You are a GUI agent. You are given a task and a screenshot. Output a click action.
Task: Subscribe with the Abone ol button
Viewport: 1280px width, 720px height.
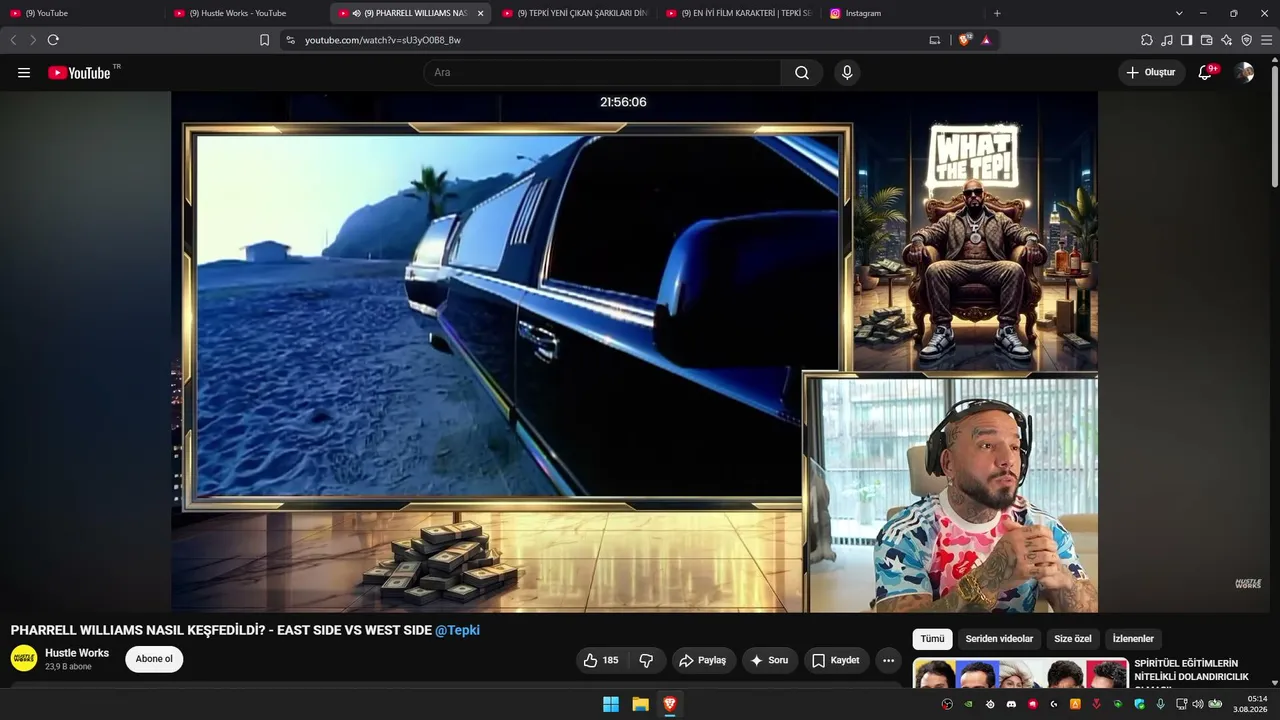[x=154, y=659]
